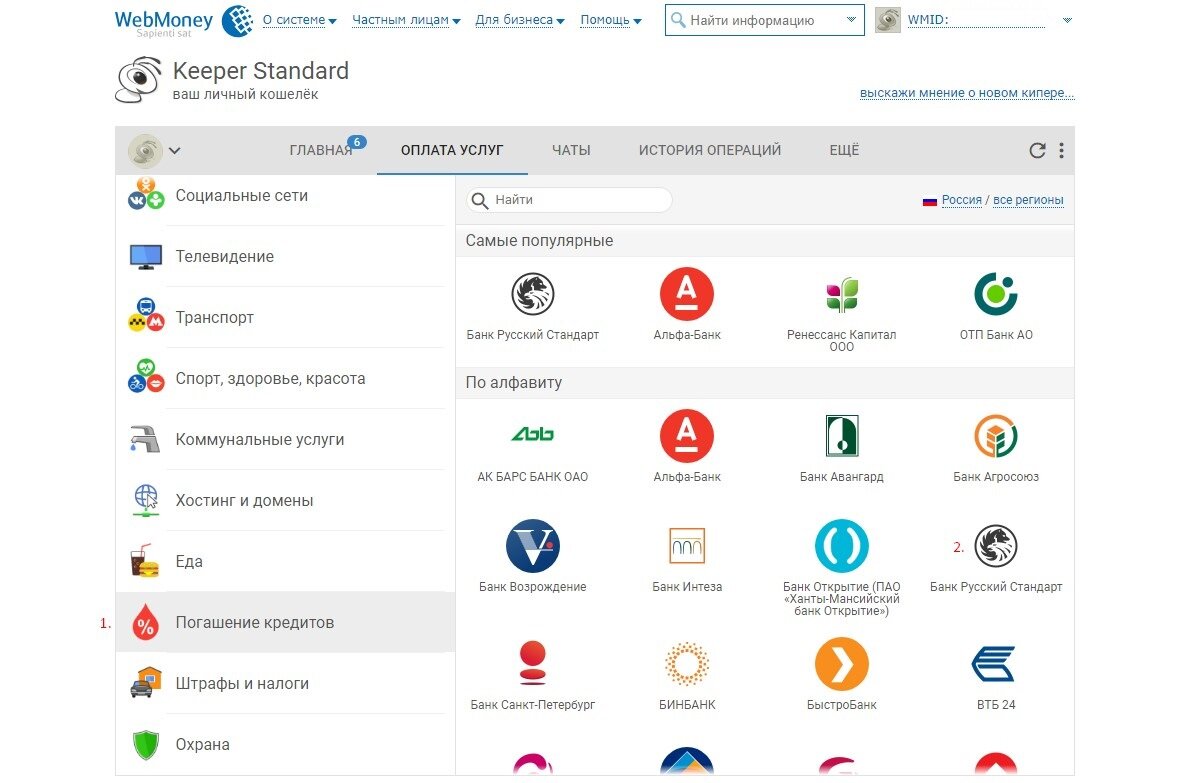
Task: Click the все регионы link
Action: tap(1028, 200)
